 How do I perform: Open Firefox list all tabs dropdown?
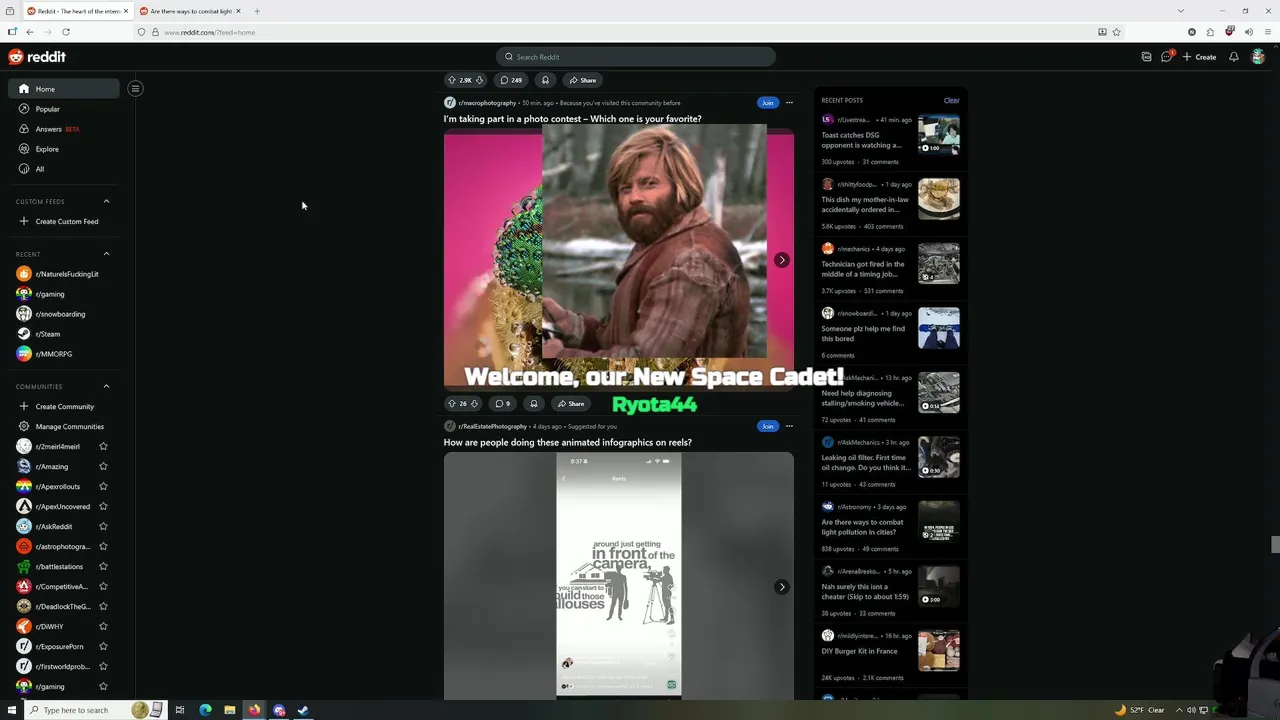click(1181, 11)
